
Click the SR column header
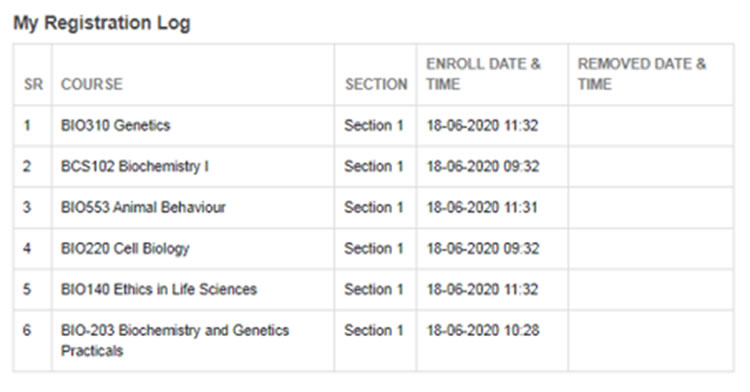33,84
